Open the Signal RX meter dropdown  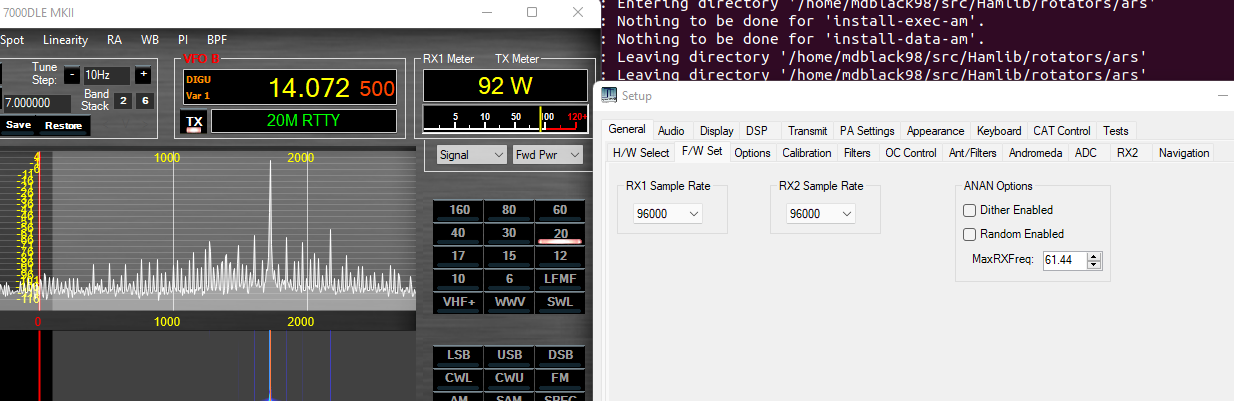[472, 155]
